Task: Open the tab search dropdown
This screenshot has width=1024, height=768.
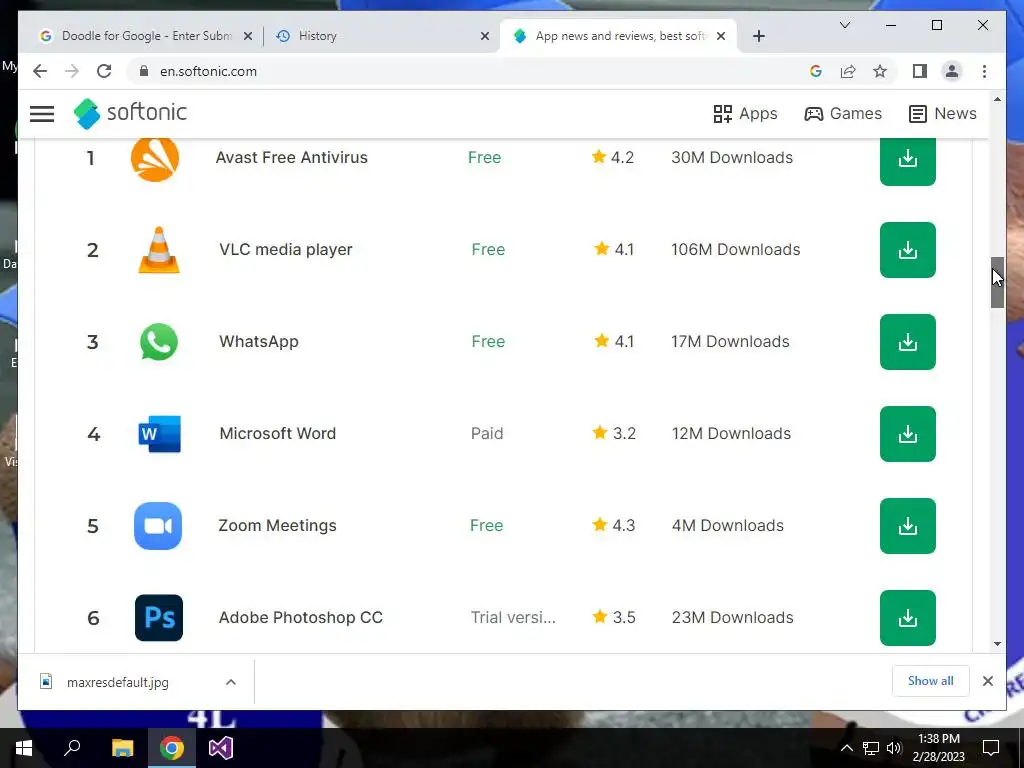Action: point(844,25)
